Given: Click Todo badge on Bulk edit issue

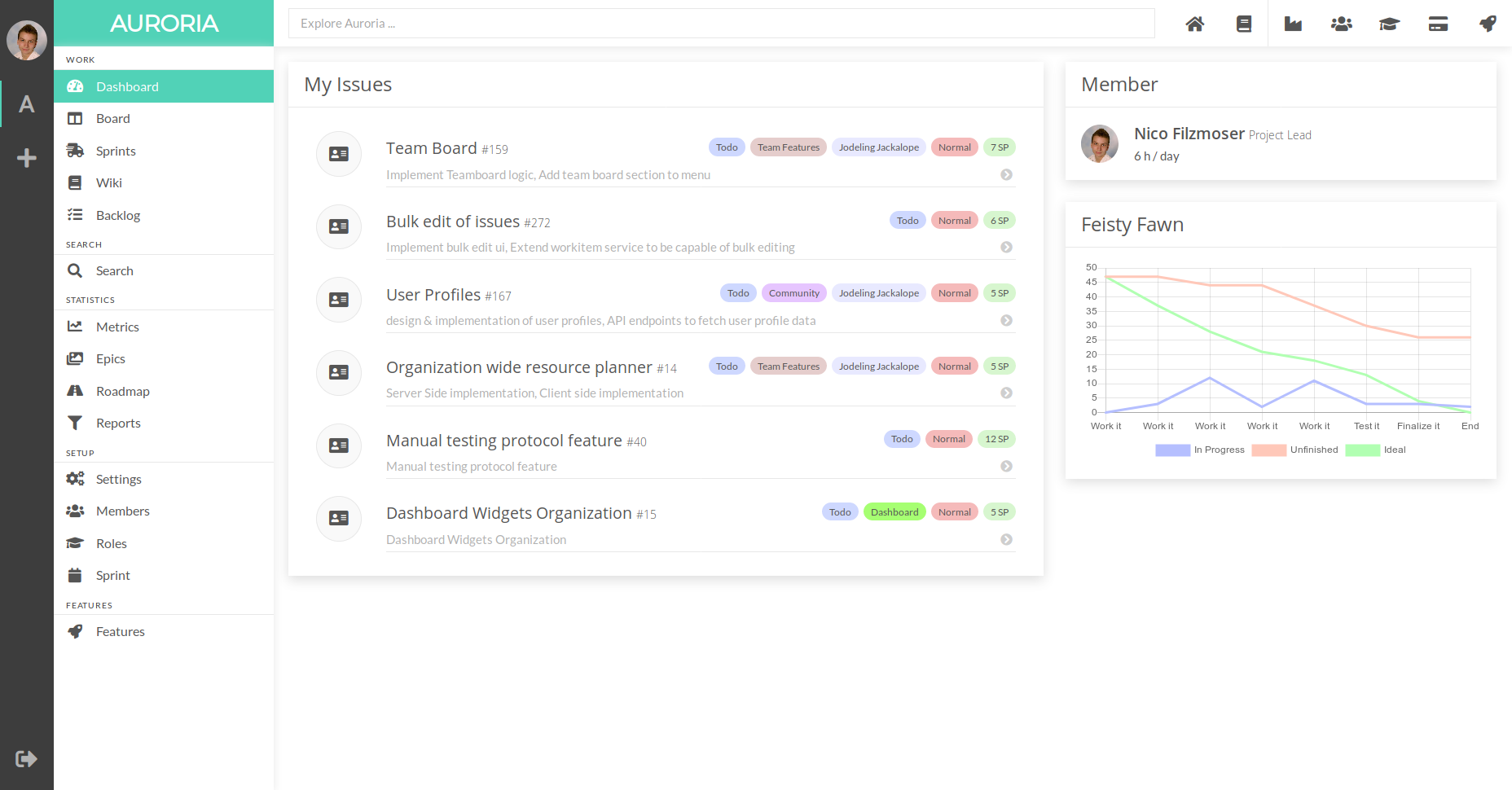Looking at the screenshot, I should coord(908,221).
